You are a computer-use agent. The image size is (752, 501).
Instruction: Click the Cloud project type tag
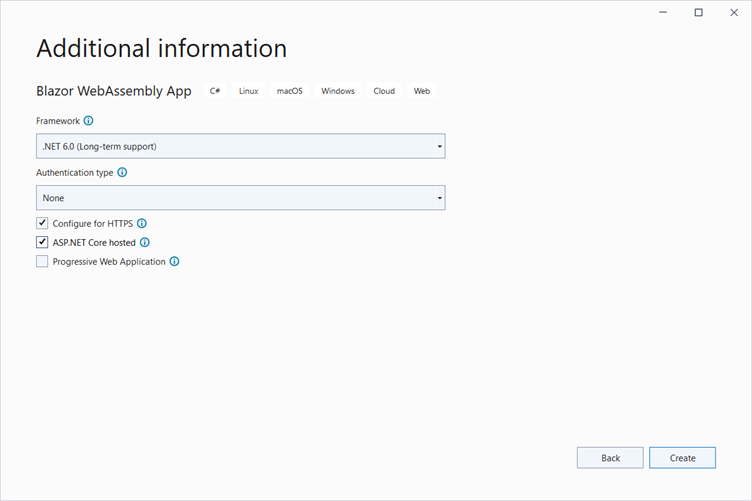(x=384, y=91)
